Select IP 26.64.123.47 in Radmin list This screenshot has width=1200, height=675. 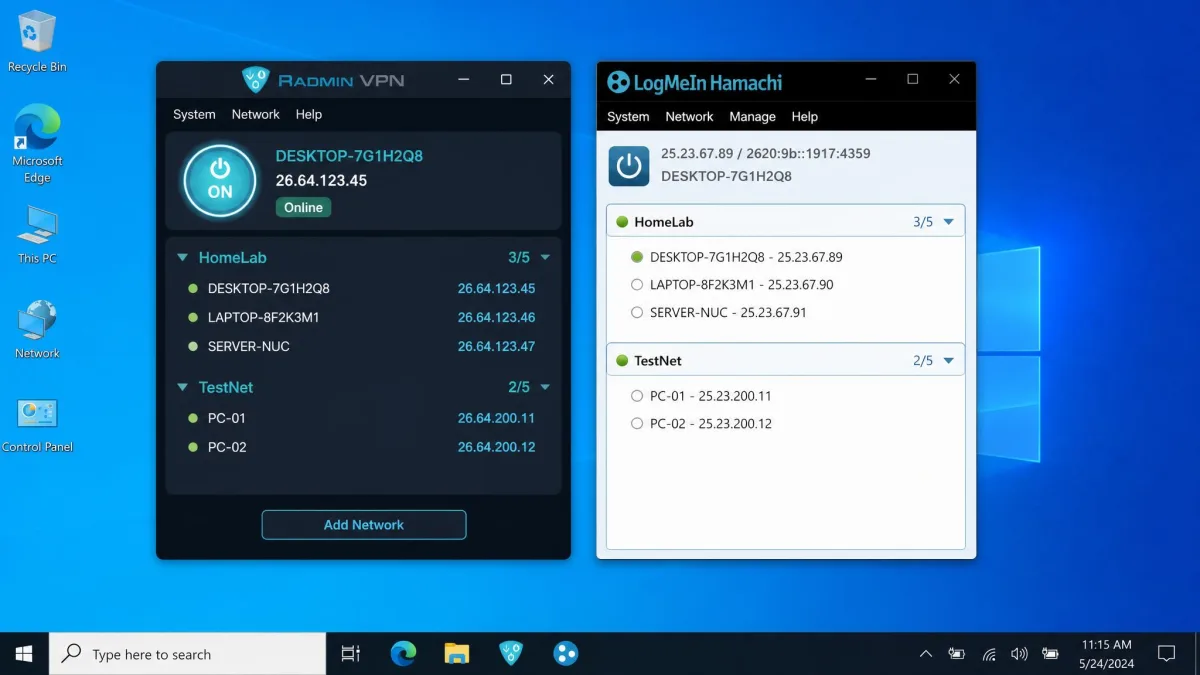point(496,347)
